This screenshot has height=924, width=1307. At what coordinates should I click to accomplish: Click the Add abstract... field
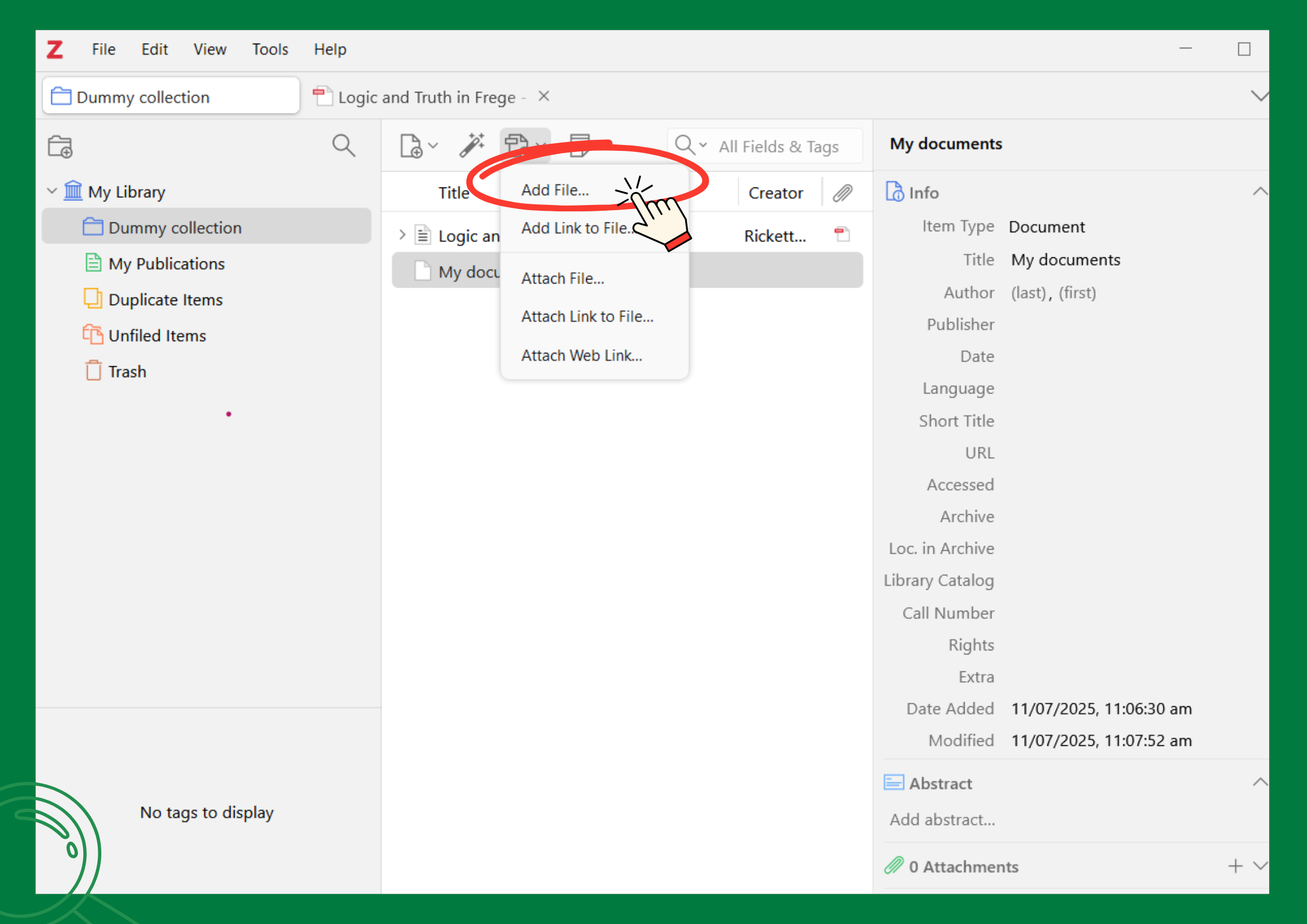pos(942,820)
